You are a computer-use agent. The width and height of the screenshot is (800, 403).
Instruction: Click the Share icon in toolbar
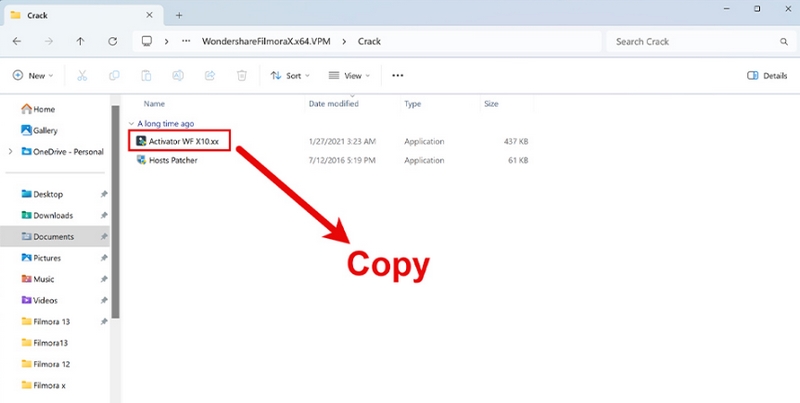coord(209,75)
